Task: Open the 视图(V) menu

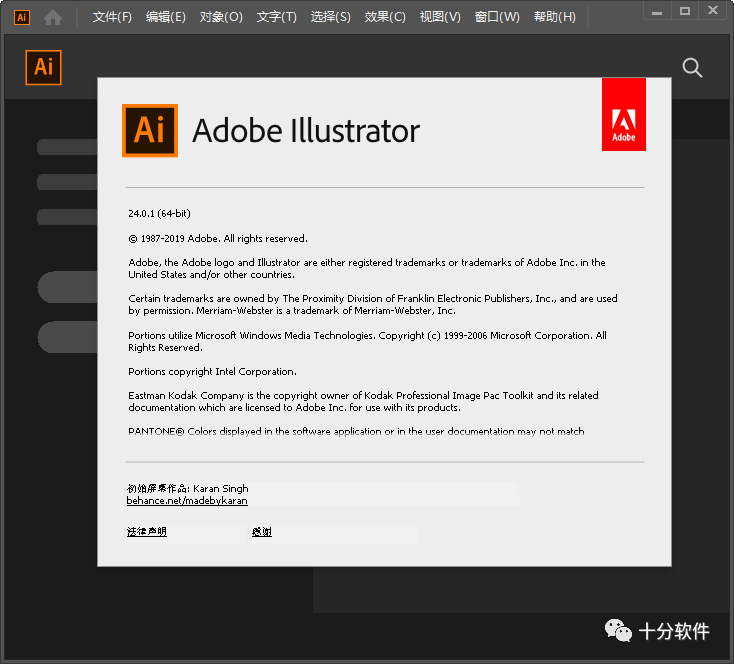Action: (x=440, y=17)
